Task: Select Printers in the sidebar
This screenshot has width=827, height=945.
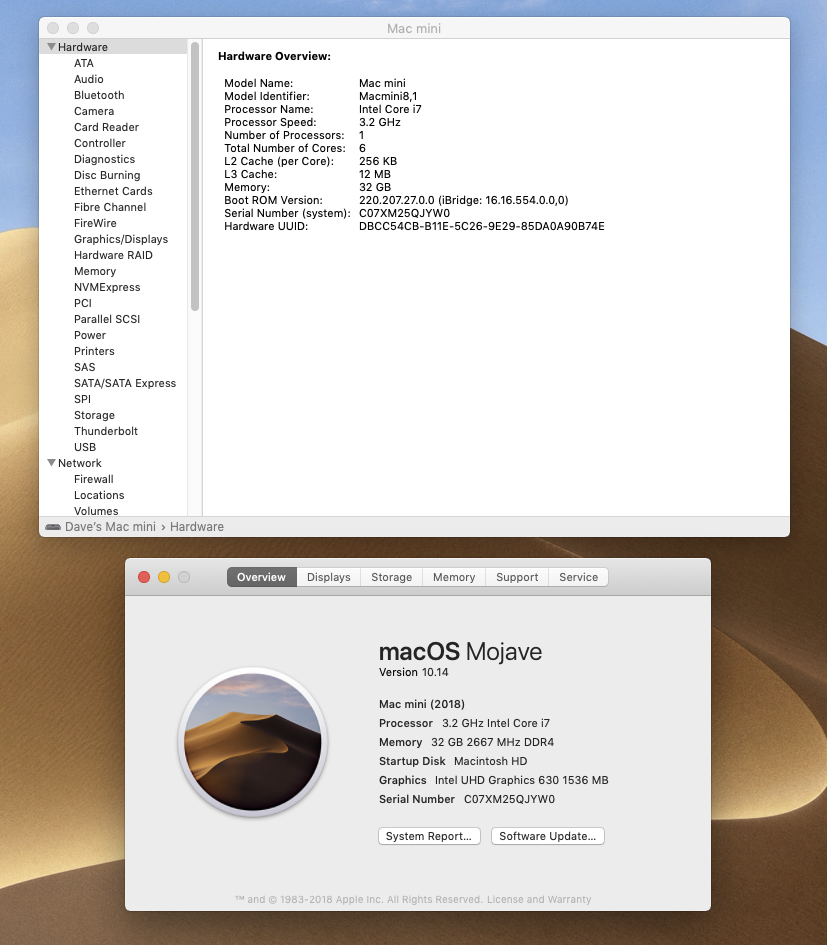Action: point(94,351)
